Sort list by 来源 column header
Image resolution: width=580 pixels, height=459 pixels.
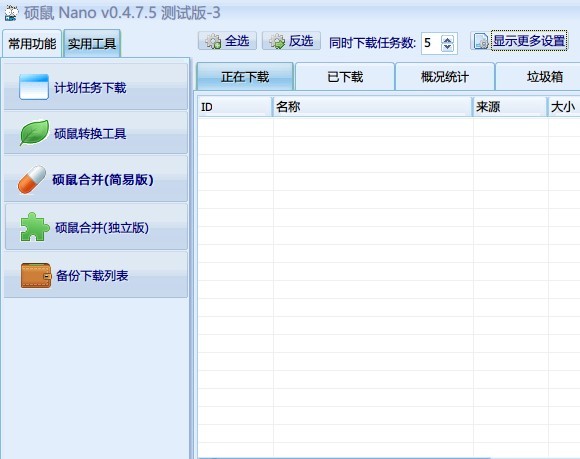510,107
